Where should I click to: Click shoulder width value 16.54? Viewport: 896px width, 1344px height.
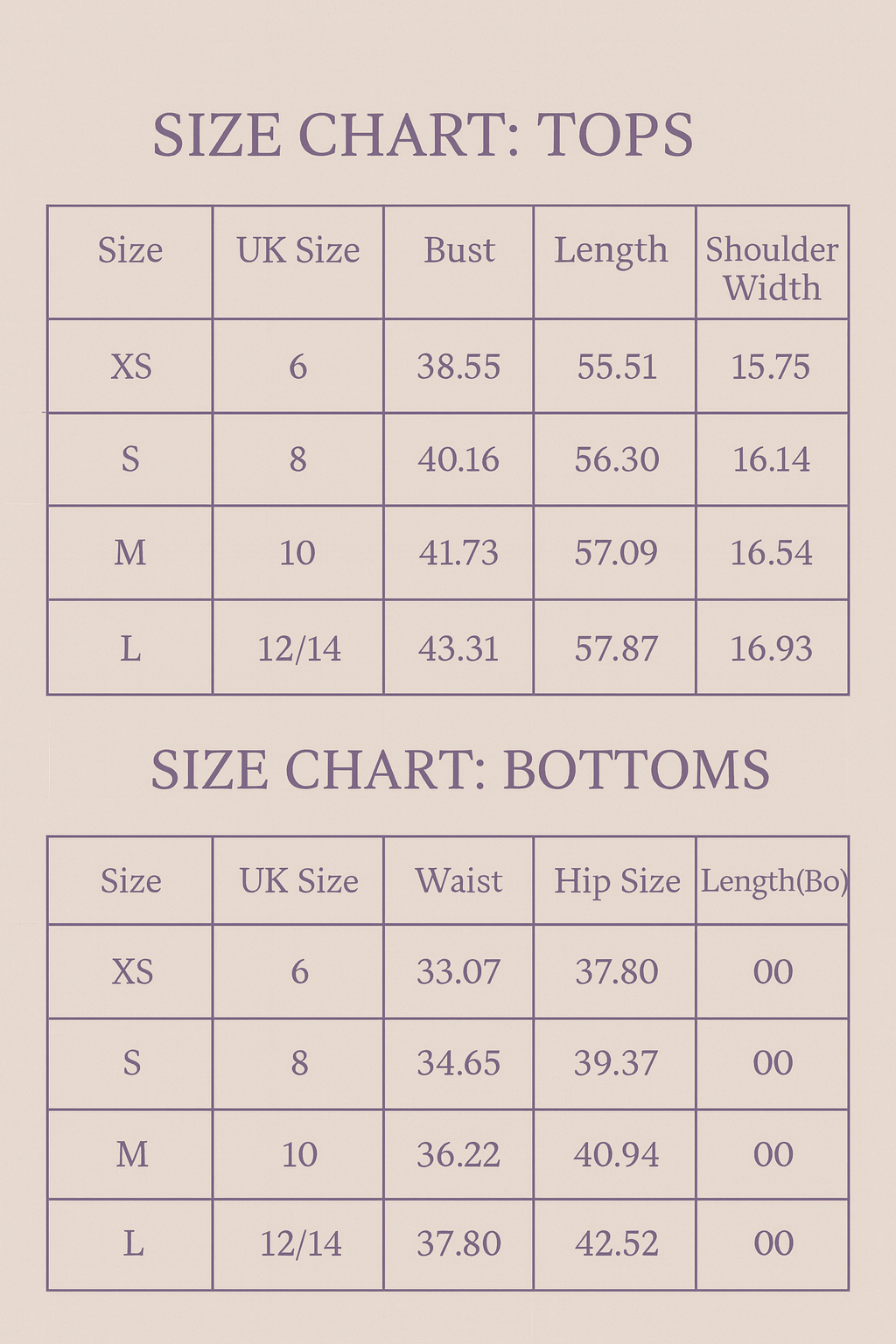point(771,553)
